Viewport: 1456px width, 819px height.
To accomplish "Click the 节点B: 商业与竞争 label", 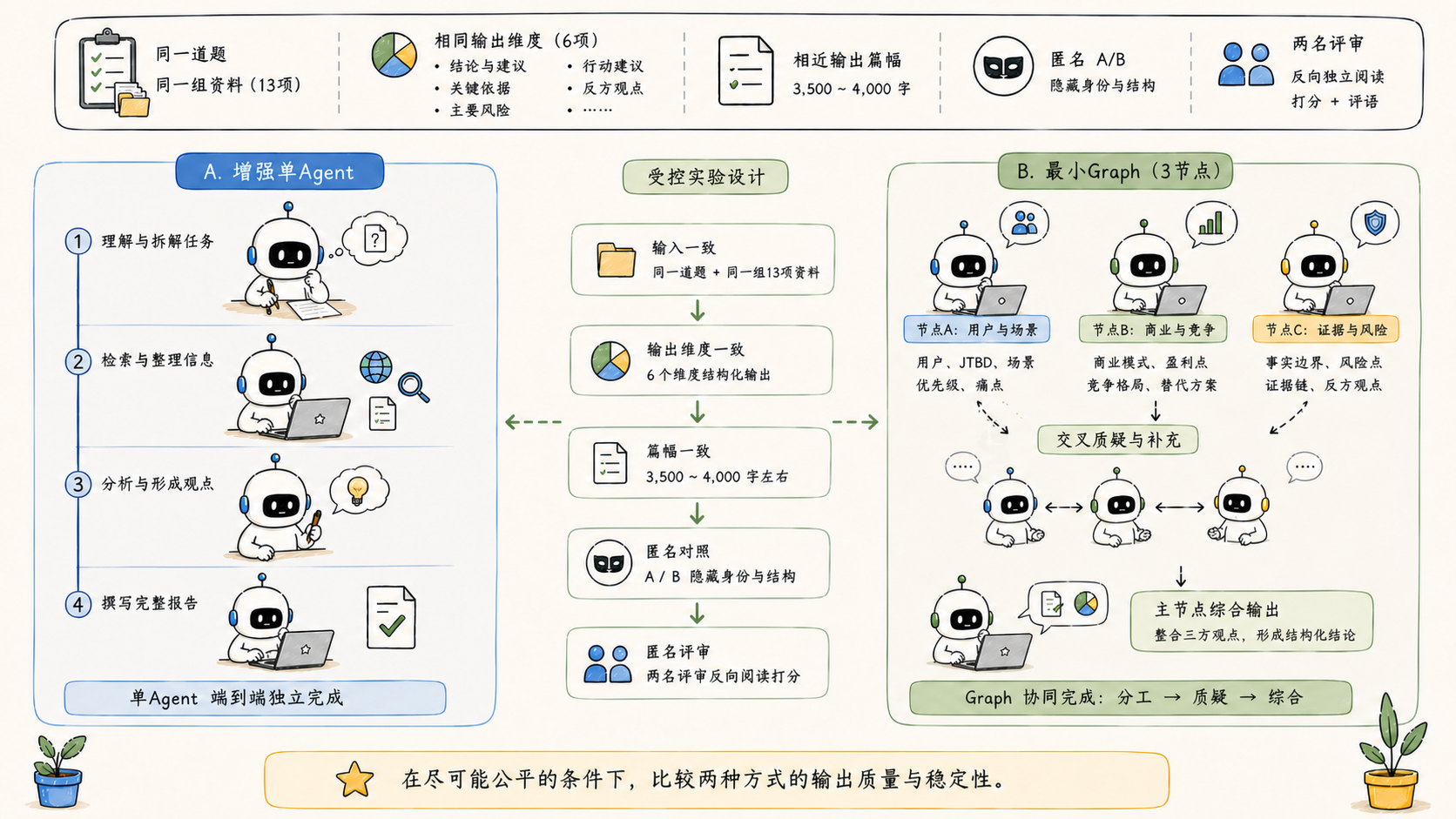I will pos(1153,330).
